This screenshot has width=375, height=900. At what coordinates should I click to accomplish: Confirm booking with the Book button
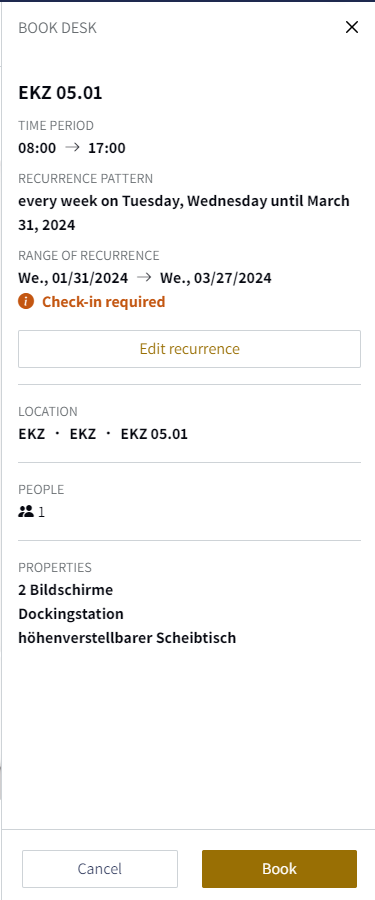pos(280,868)
